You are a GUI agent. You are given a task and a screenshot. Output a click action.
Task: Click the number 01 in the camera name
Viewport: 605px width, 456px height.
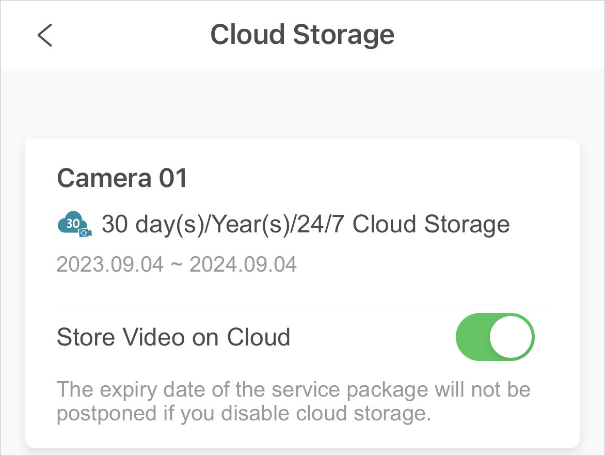pyautogui.click(x=172, y=179)
